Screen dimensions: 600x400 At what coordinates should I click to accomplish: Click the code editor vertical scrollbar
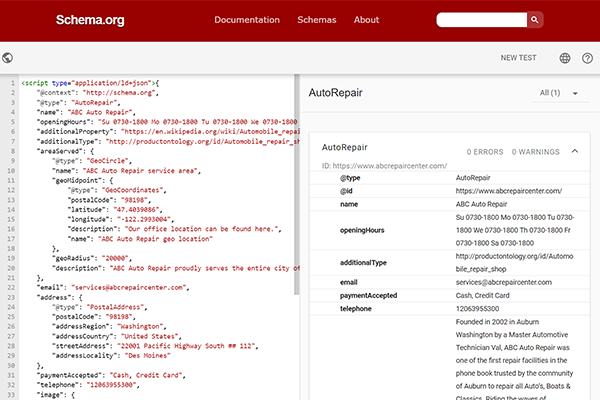(297, 184)
